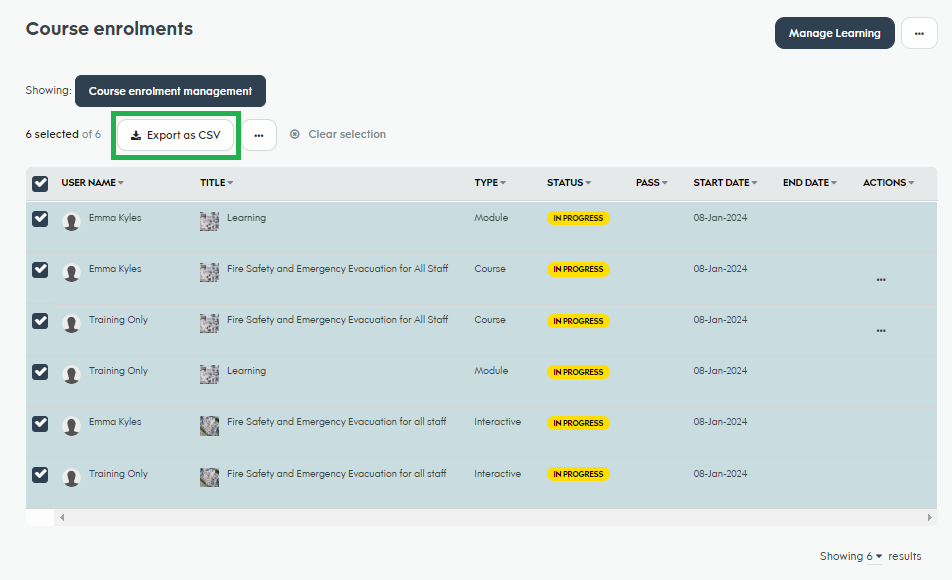The width and height of the screenshot is (952, 580).
Task: Uncheck Training Only Interactive row checkbox
Action: click(40, 474)
